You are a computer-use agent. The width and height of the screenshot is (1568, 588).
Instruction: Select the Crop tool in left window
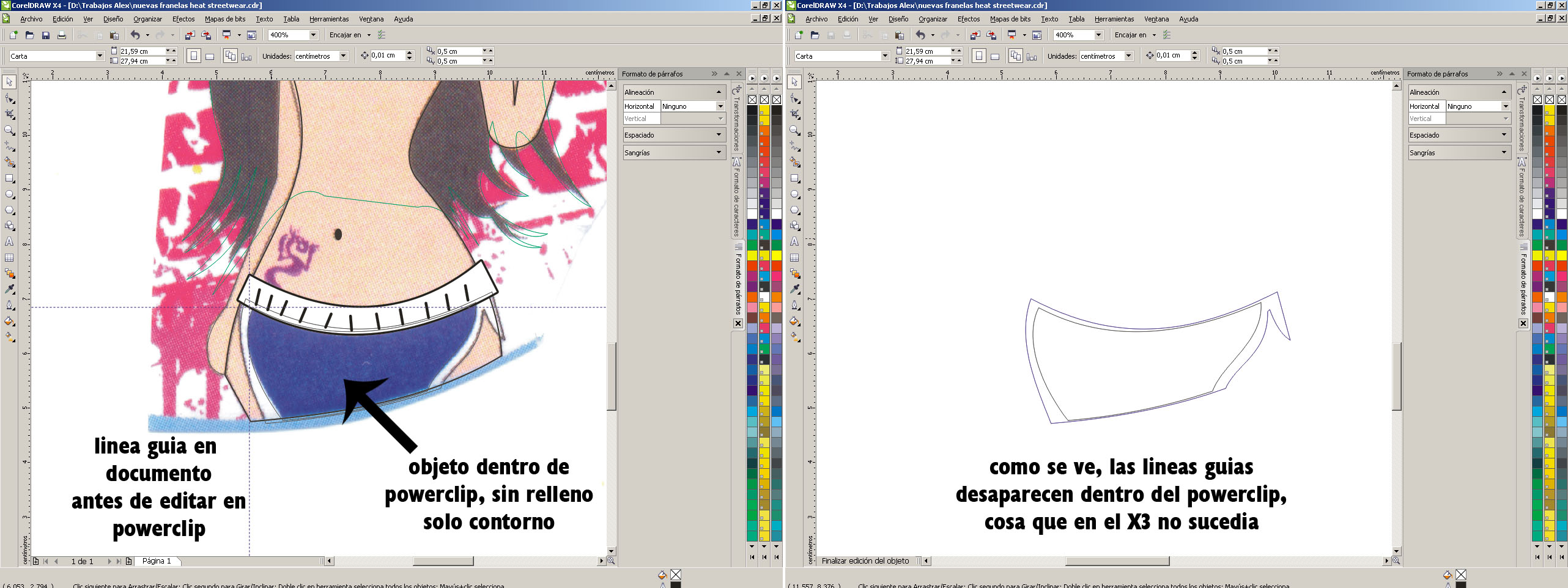click(9, 114)
